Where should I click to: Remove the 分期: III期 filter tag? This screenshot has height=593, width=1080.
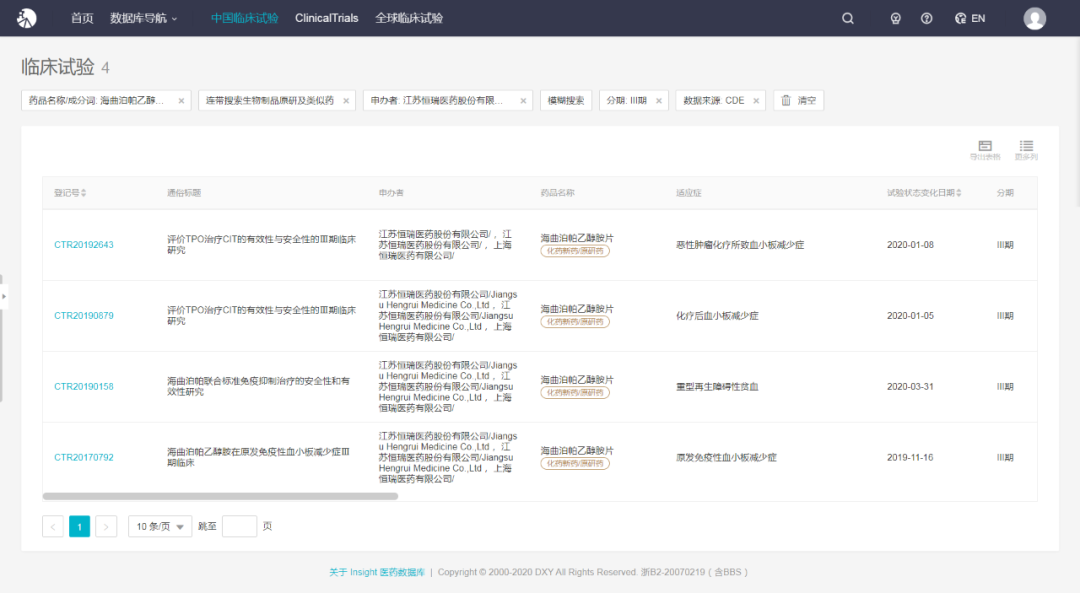(x=658, y=101)
